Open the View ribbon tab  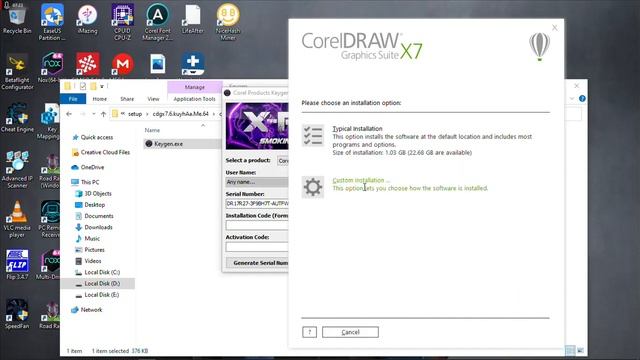(153, 99)
